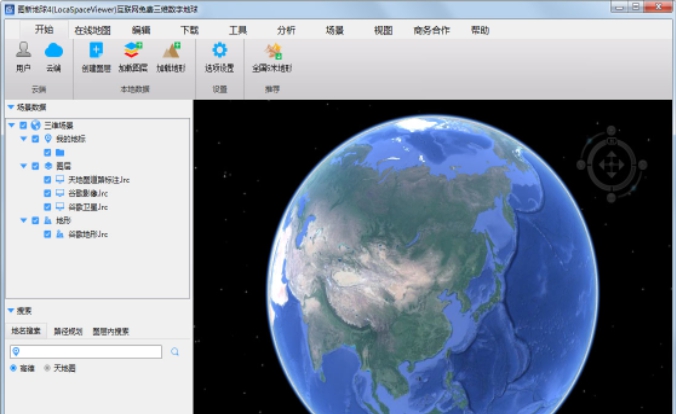Collapse the 地形 tree node arrow

[24, 220]
